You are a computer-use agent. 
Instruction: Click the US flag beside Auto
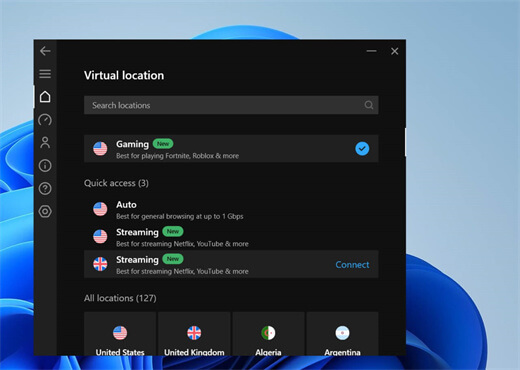click(x=100, y=209)
